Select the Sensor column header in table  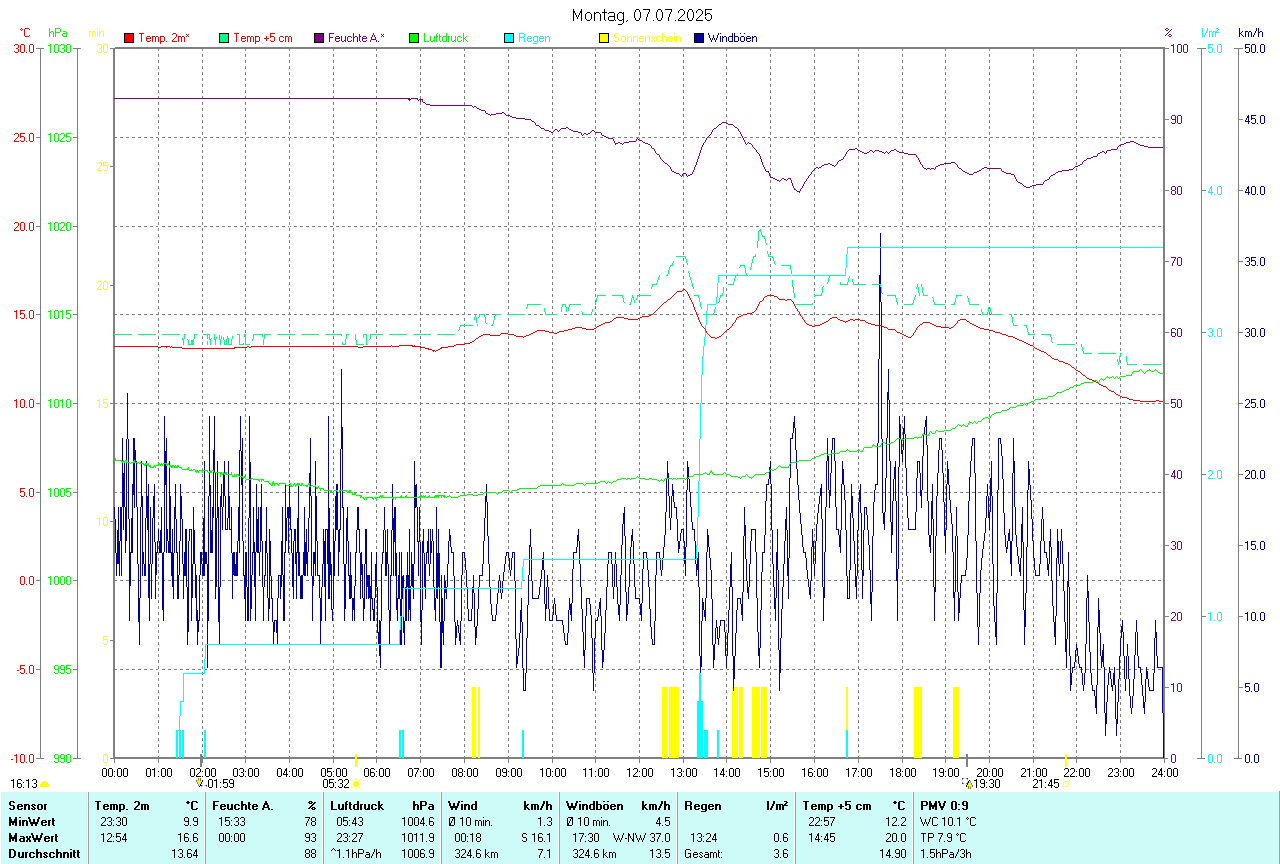(25, 805)
